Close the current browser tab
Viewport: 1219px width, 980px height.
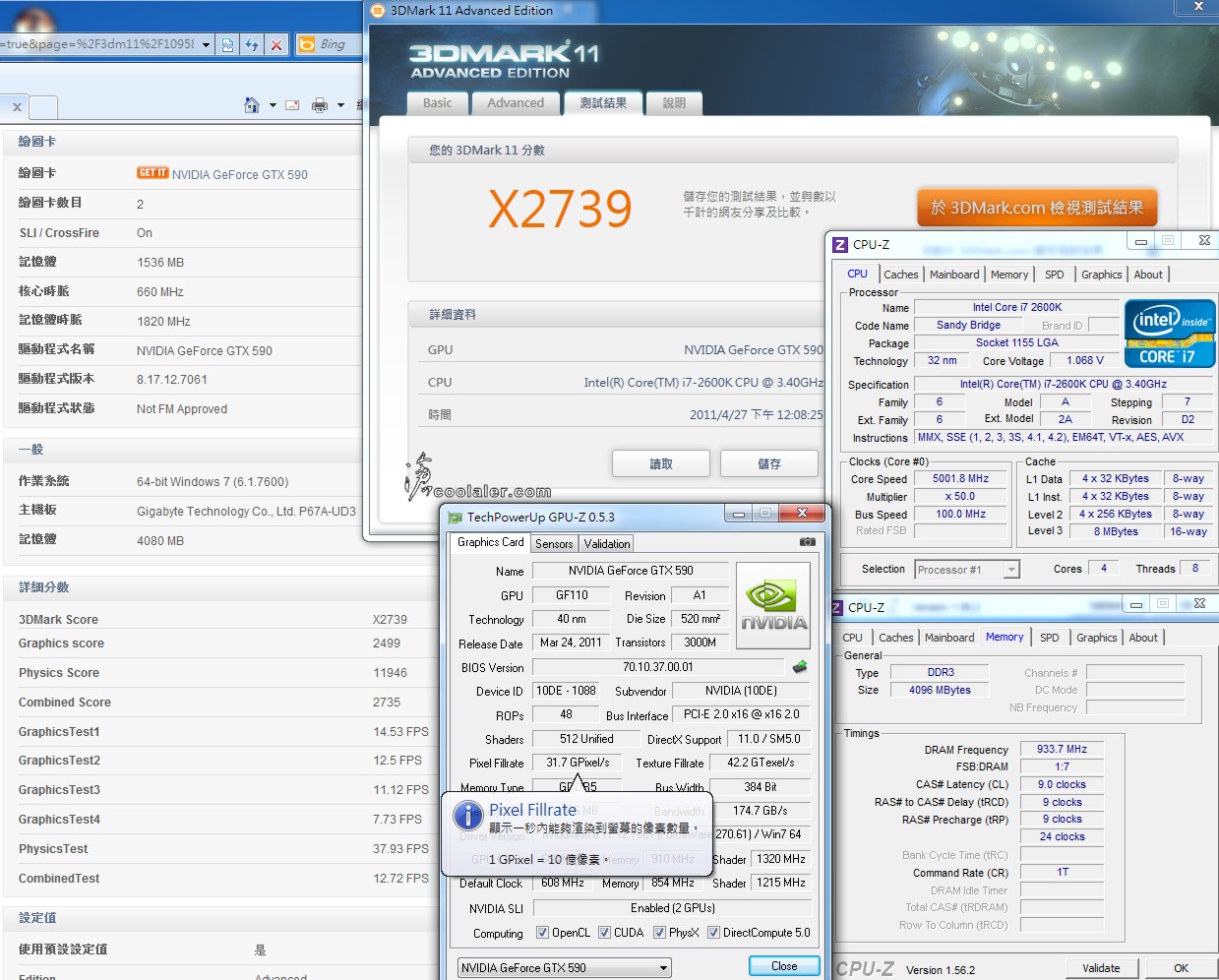(17, 107)
